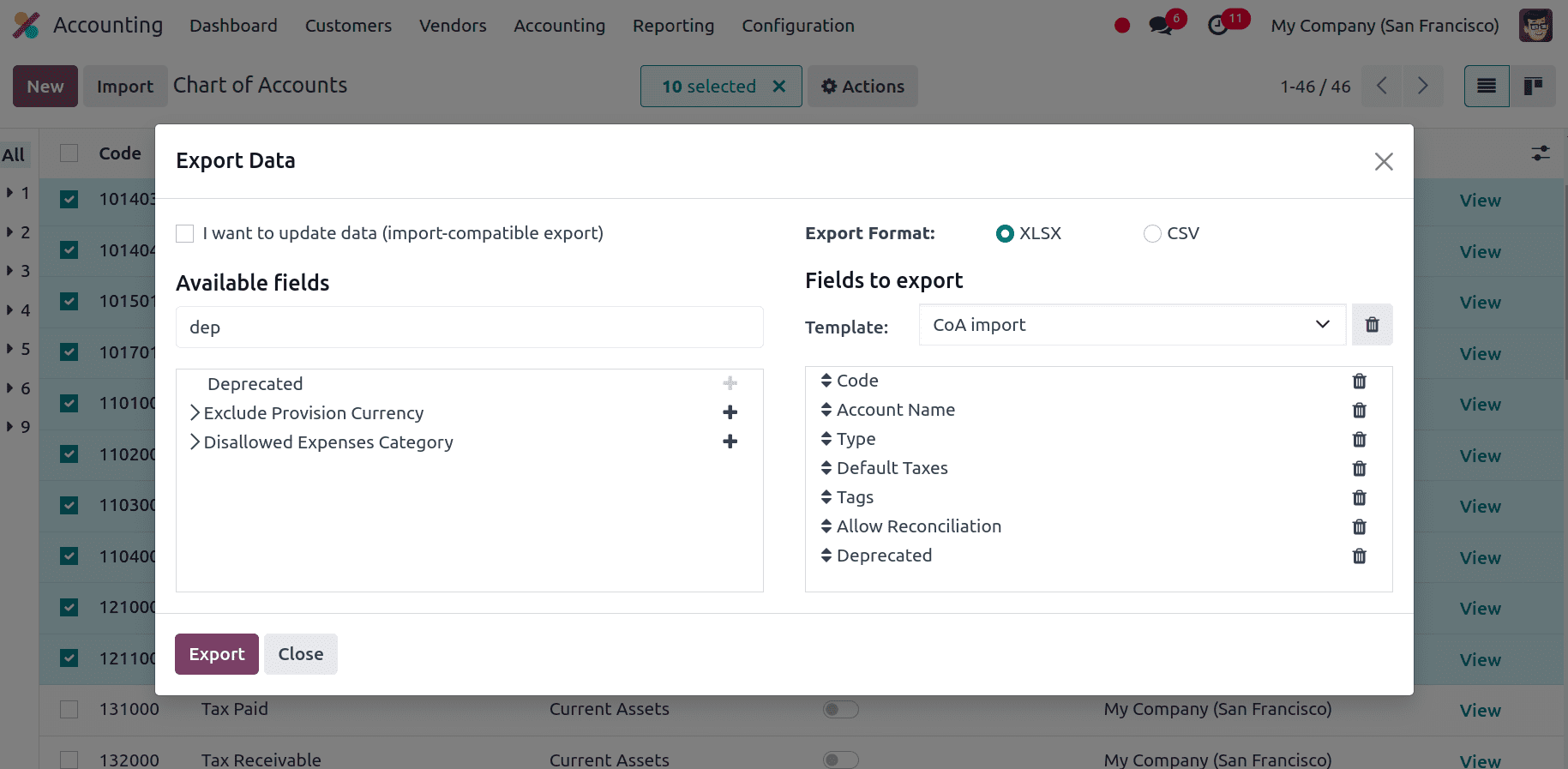
Task: Click the Close button in dialog footer
Action: (x=301, y=654)
